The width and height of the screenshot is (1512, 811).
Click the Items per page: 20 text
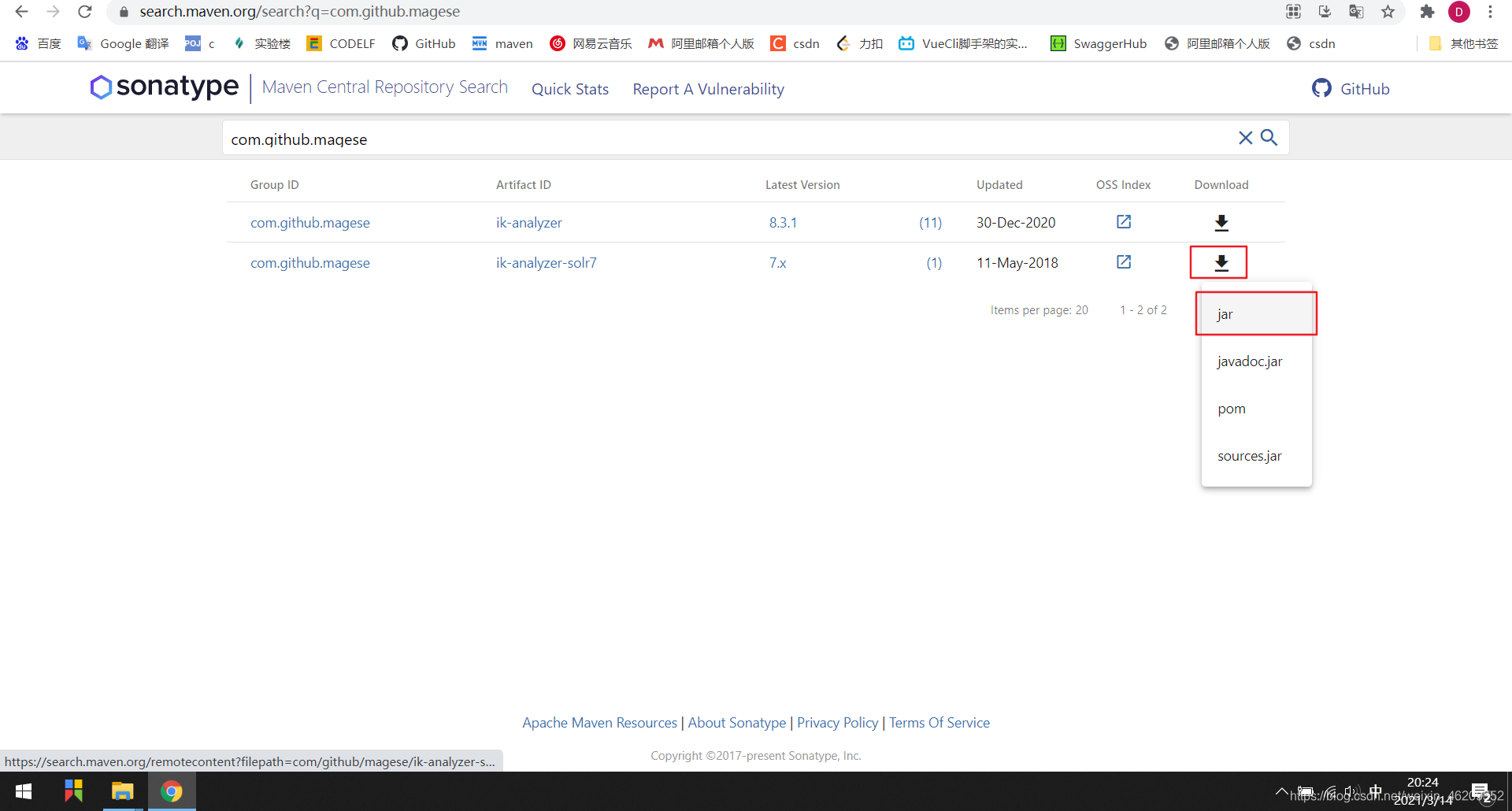1039,310
